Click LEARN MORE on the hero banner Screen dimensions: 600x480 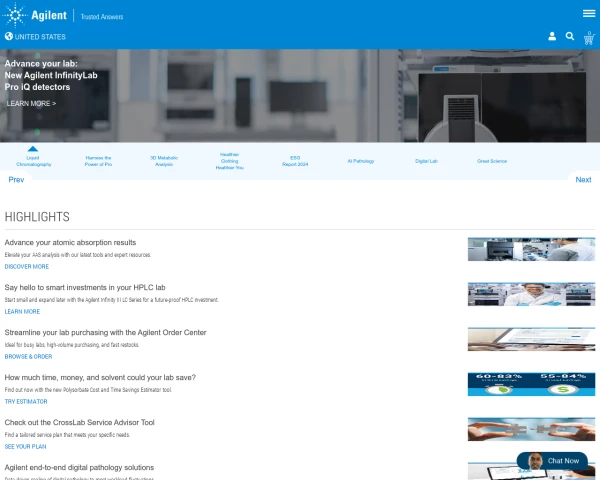click(31, 103)
